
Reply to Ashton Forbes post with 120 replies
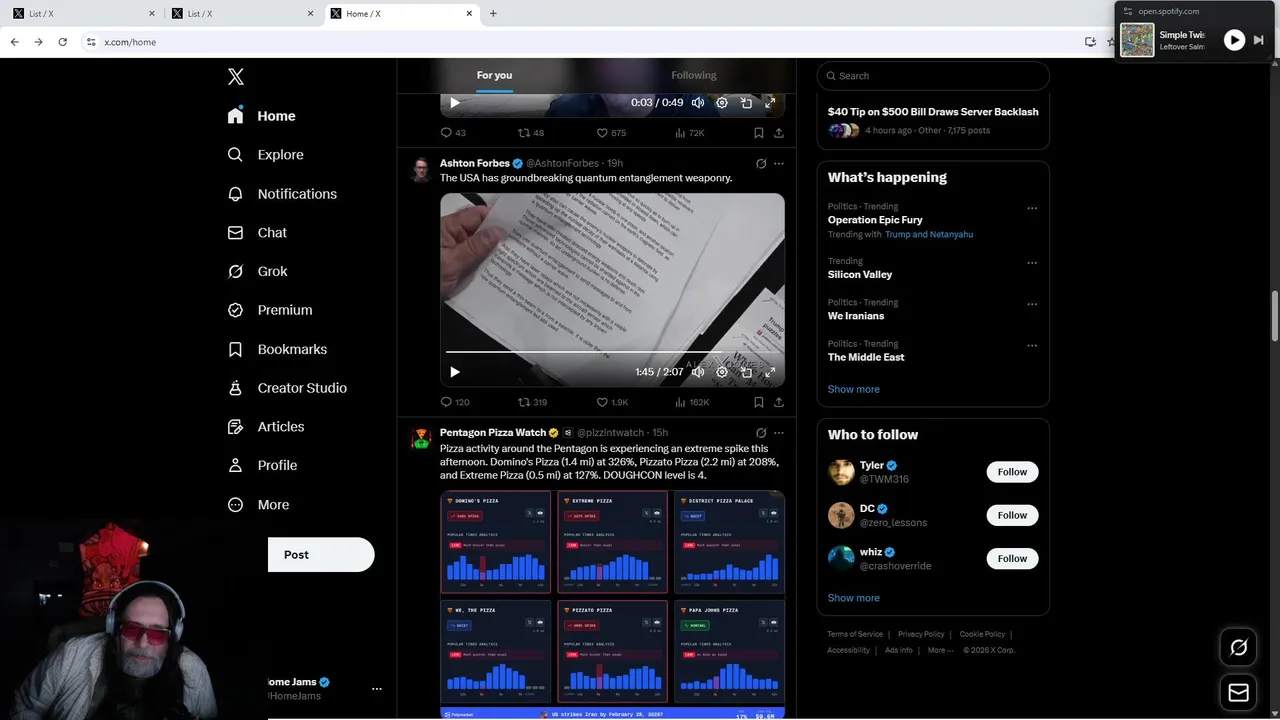pyautogui.click(x=455, y=402)
